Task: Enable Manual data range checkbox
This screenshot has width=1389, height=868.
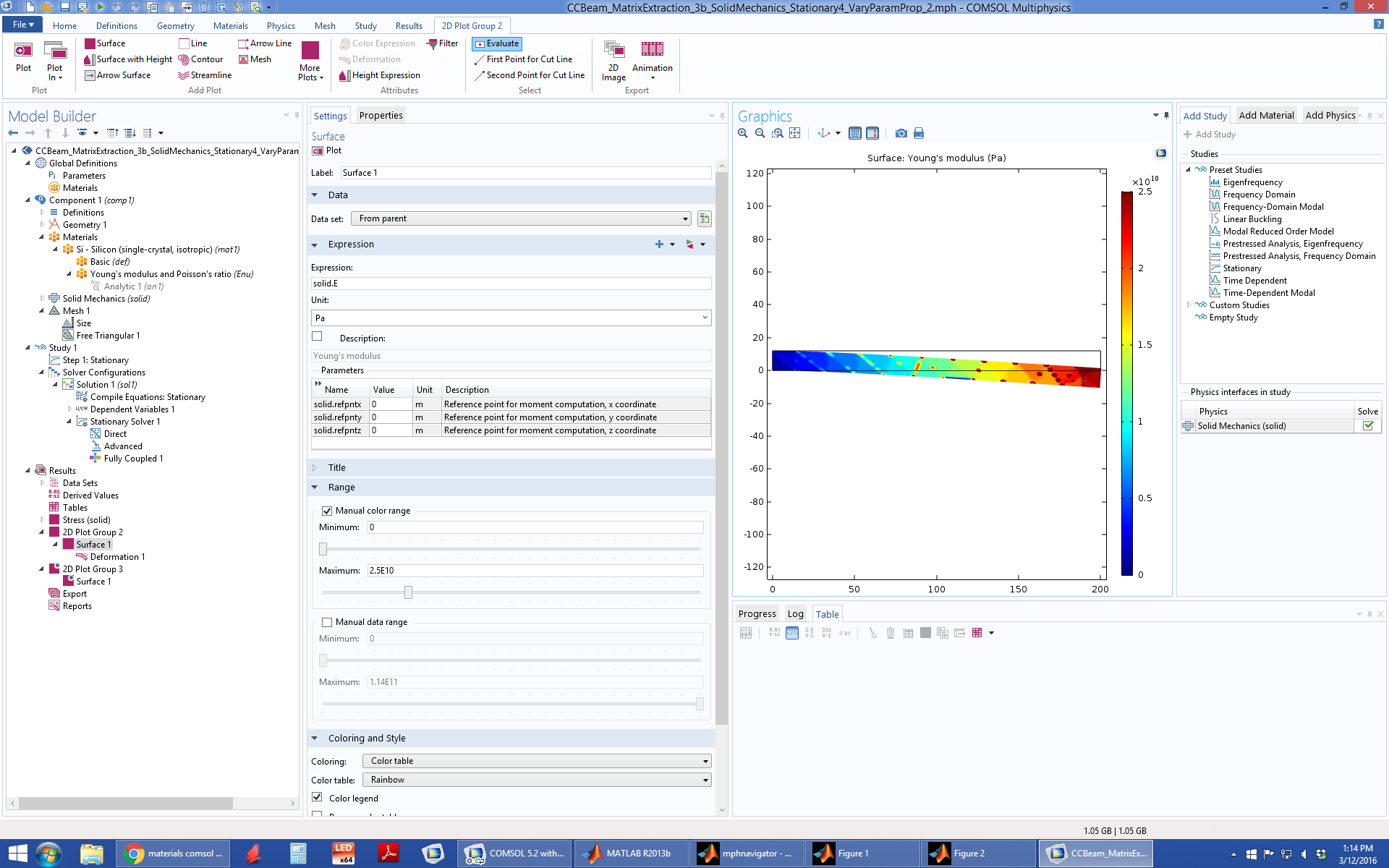Action: click(x=327, y=622)
